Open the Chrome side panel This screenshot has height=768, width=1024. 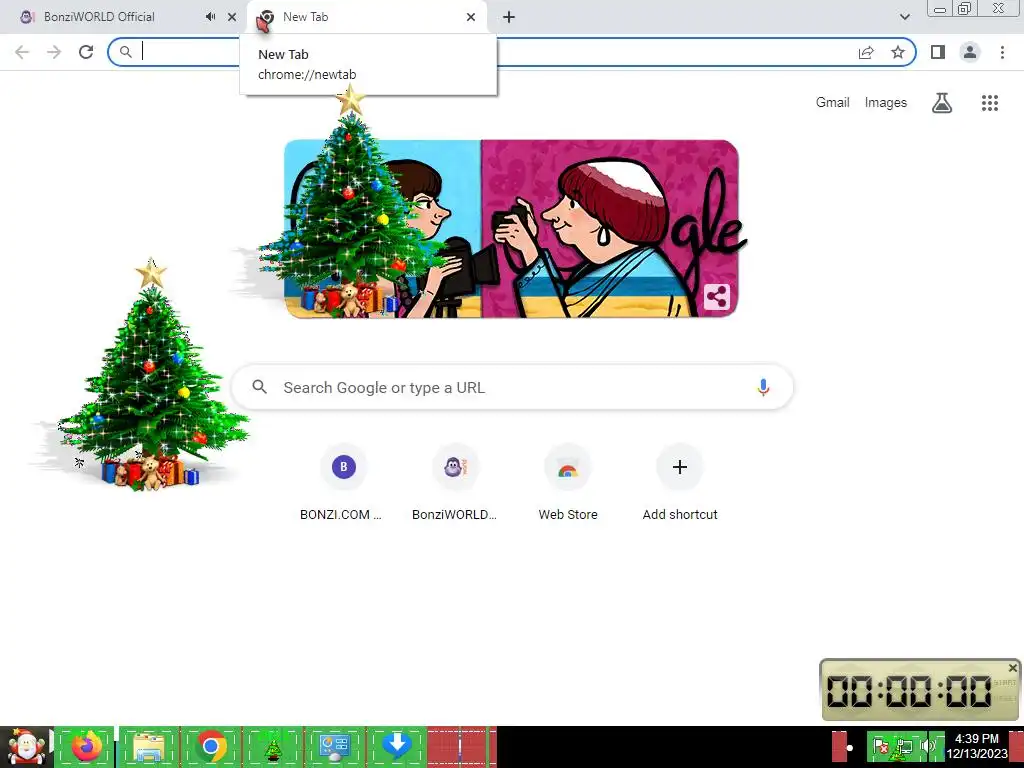coord(938,52)
